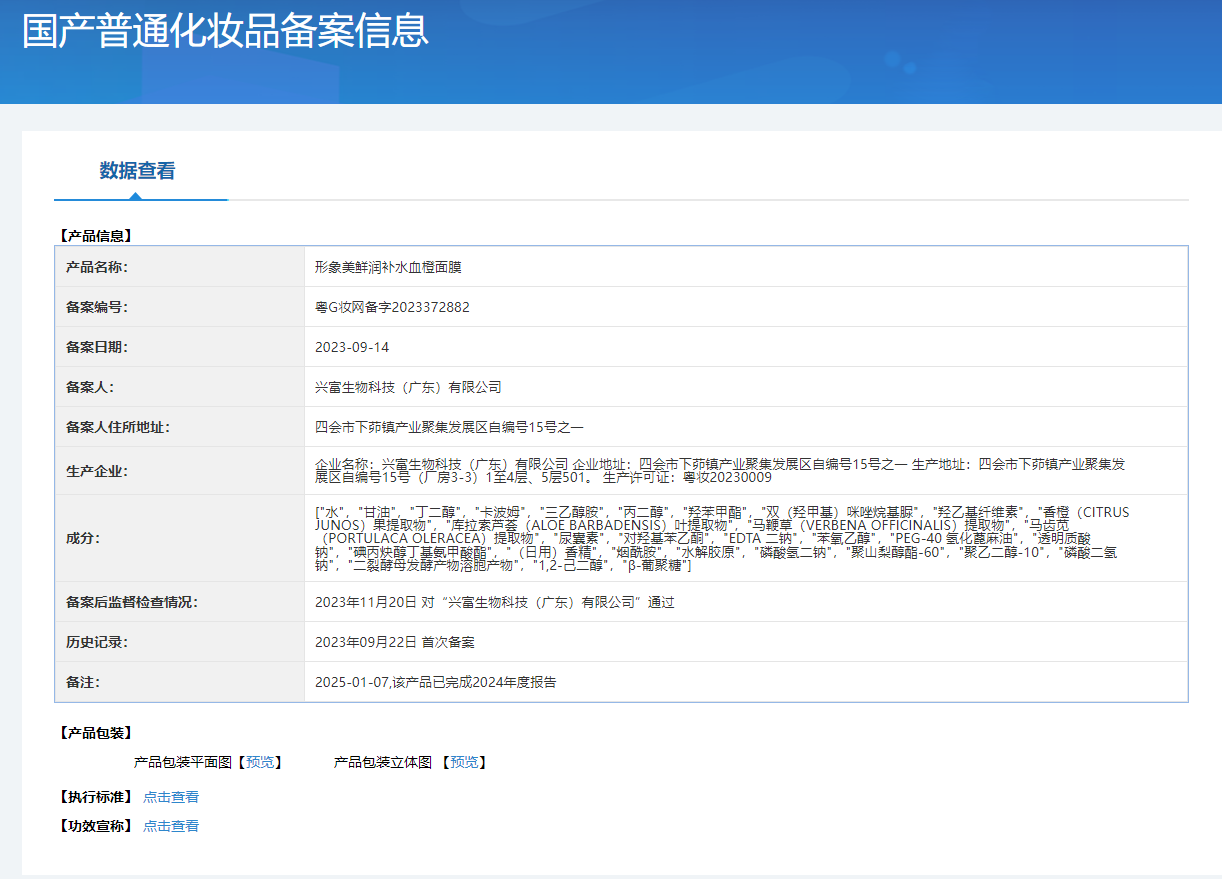Click the 成分 label cell
The height and width of the screenshot is (879, 1222).
[83, 539]
